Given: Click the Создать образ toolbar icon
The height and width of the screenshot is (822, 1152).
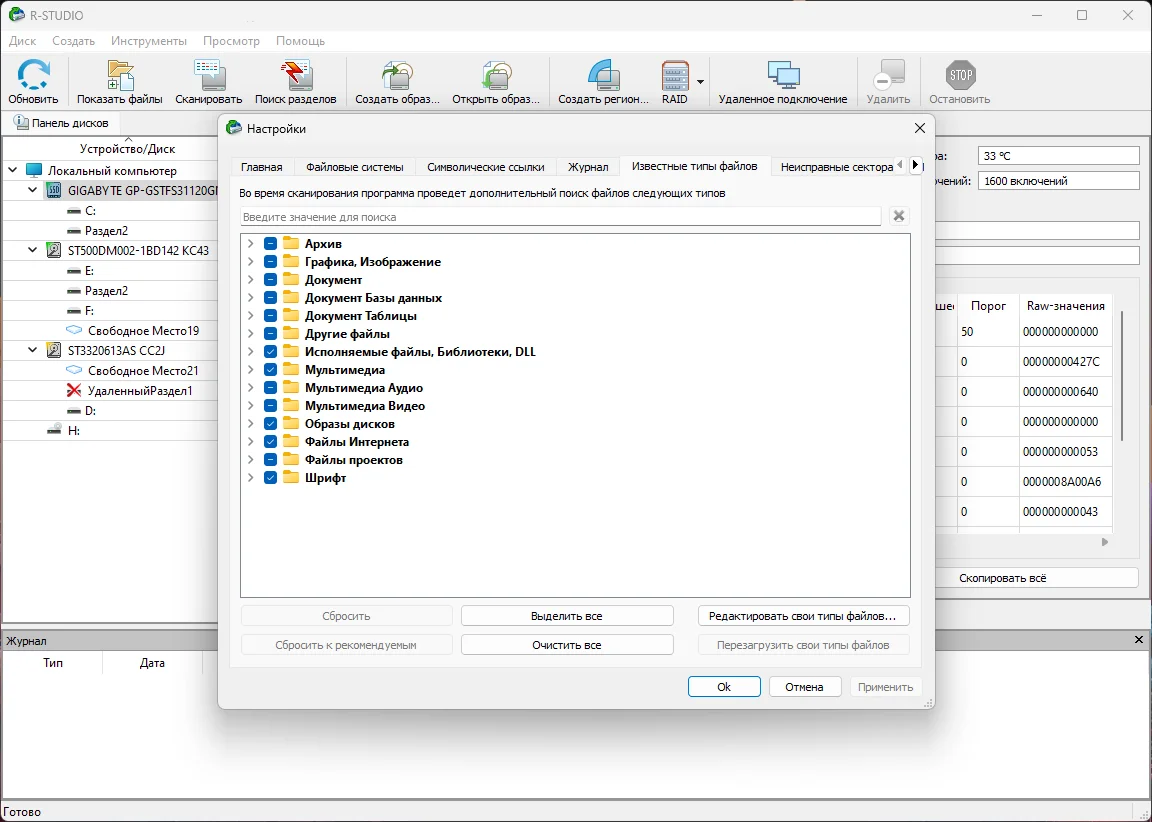Looking at the screenshot, I should coord(397,77).
